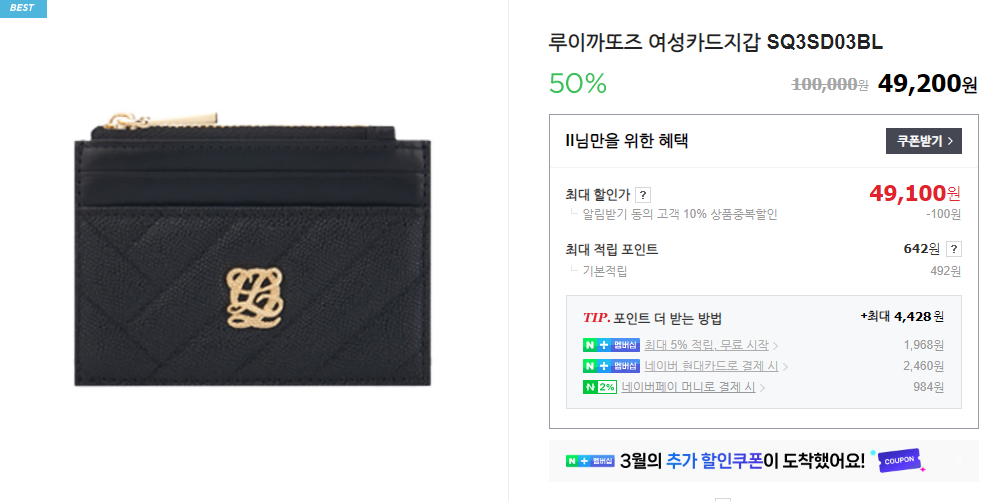Click the red 49,100원 maximum discount price
Image resolution: width=982 pixels, height=501 pixels.
coord(914,194)
